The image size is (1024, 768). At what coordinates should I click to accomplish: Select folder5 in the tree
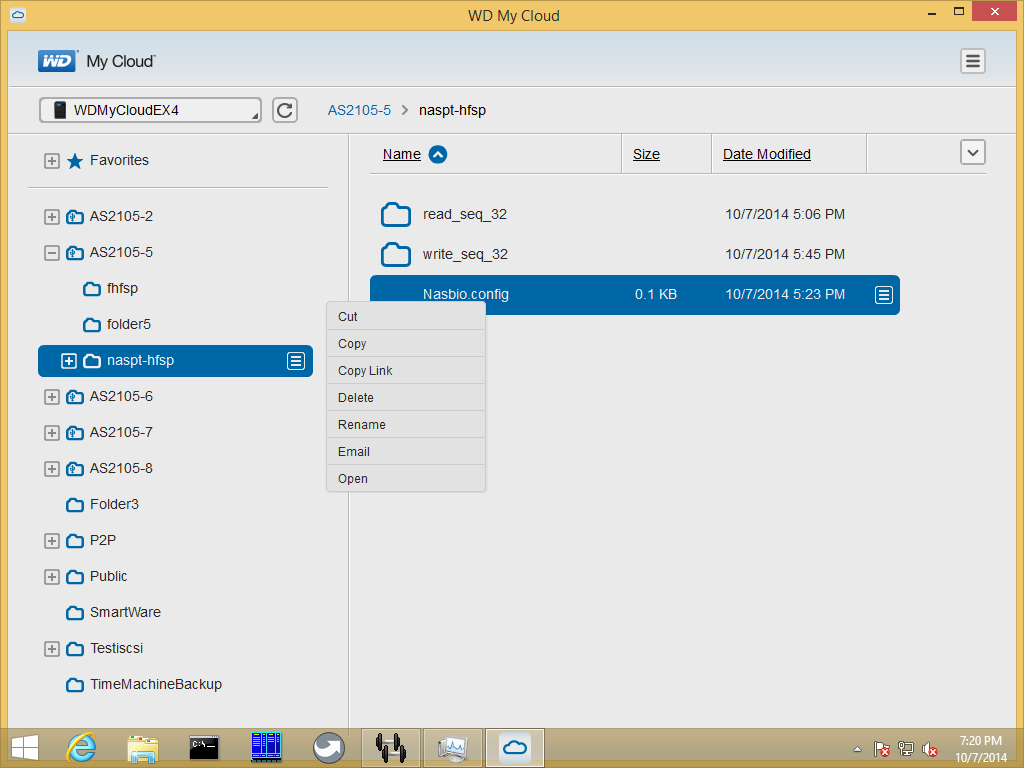coord(129,324)
